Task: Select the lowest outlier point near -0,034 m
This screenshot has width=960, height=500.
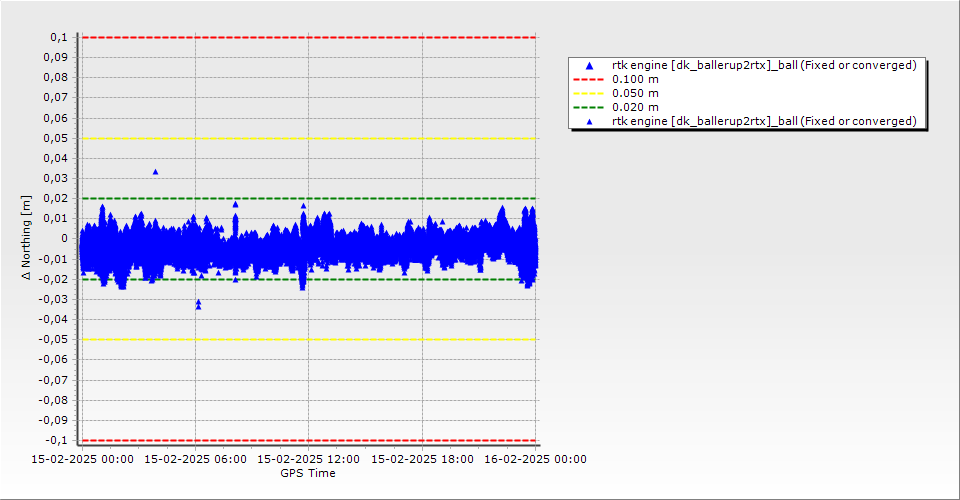Action: pyautogui.click(x=198, y=306)
